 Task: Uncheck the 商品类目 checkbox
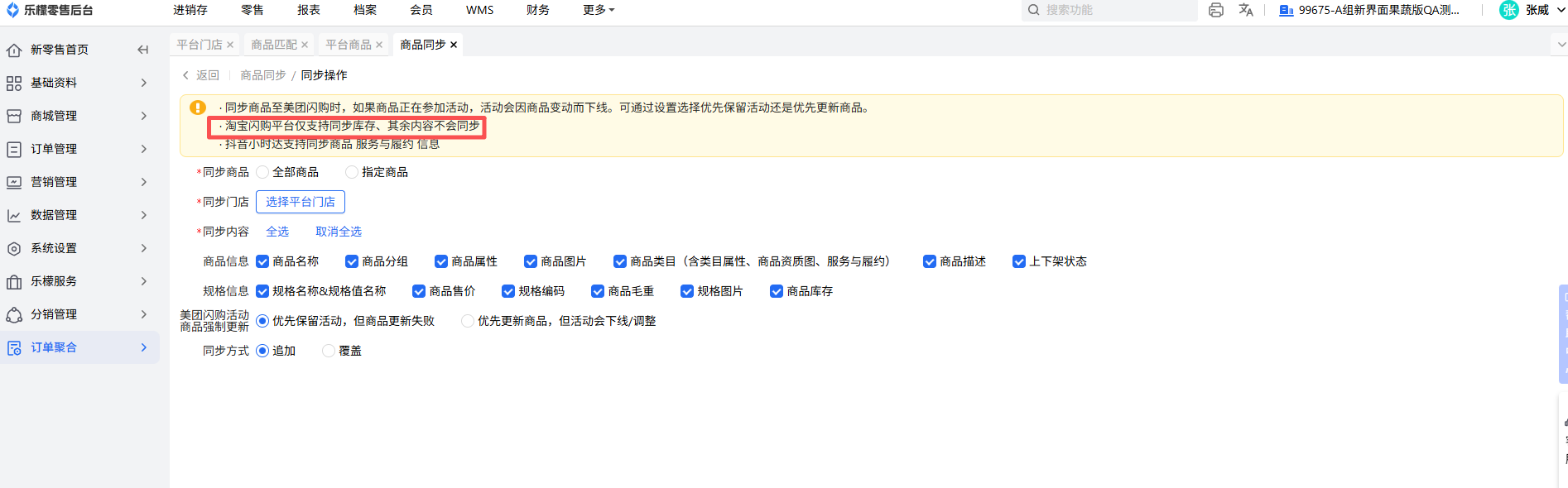(620, 261)
